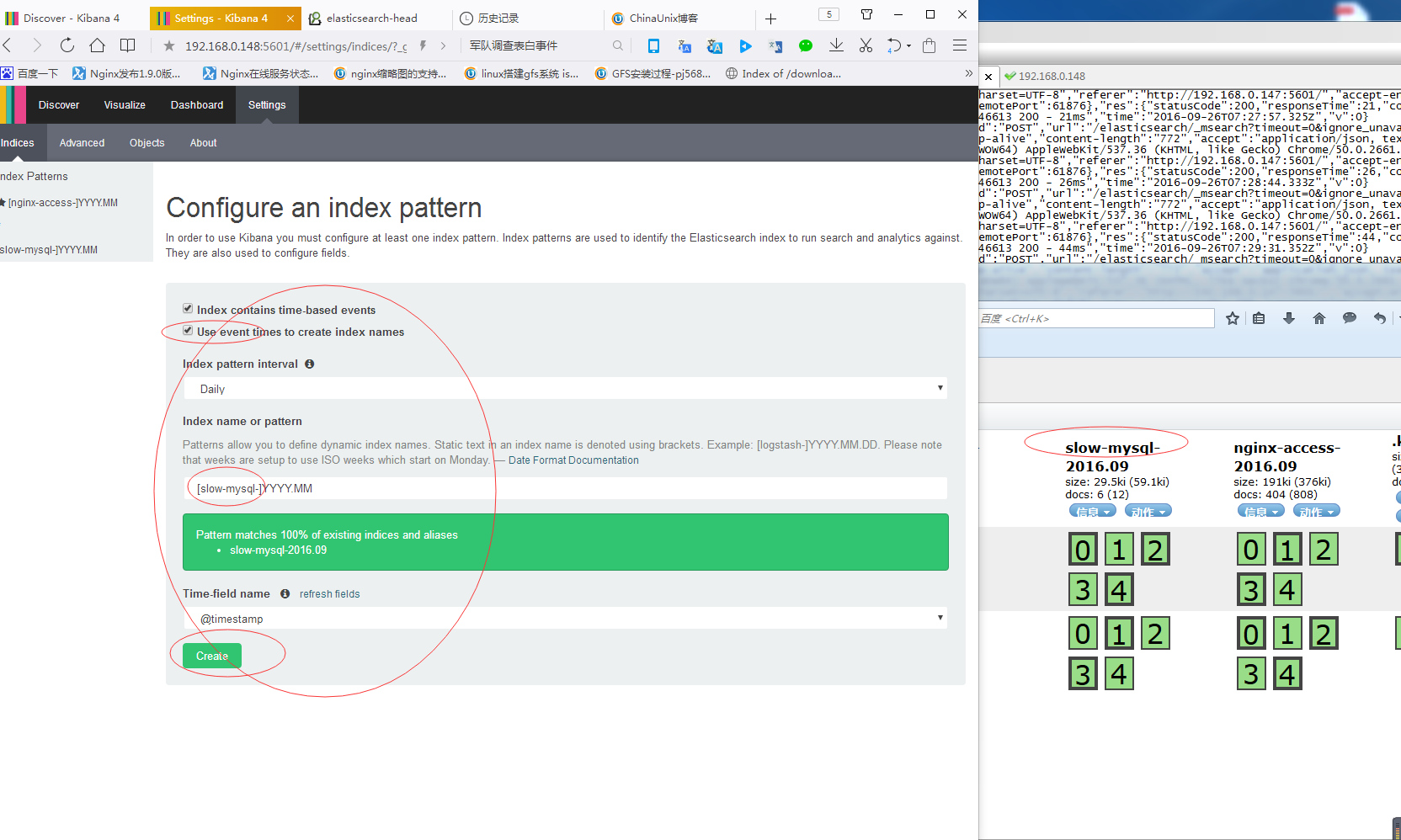This screenshot has height=840, width=1401.
Task: Open 动作 dropdown under slow-mysql-2016.09
Action: pyautogui.click(x=1148, y=512)
